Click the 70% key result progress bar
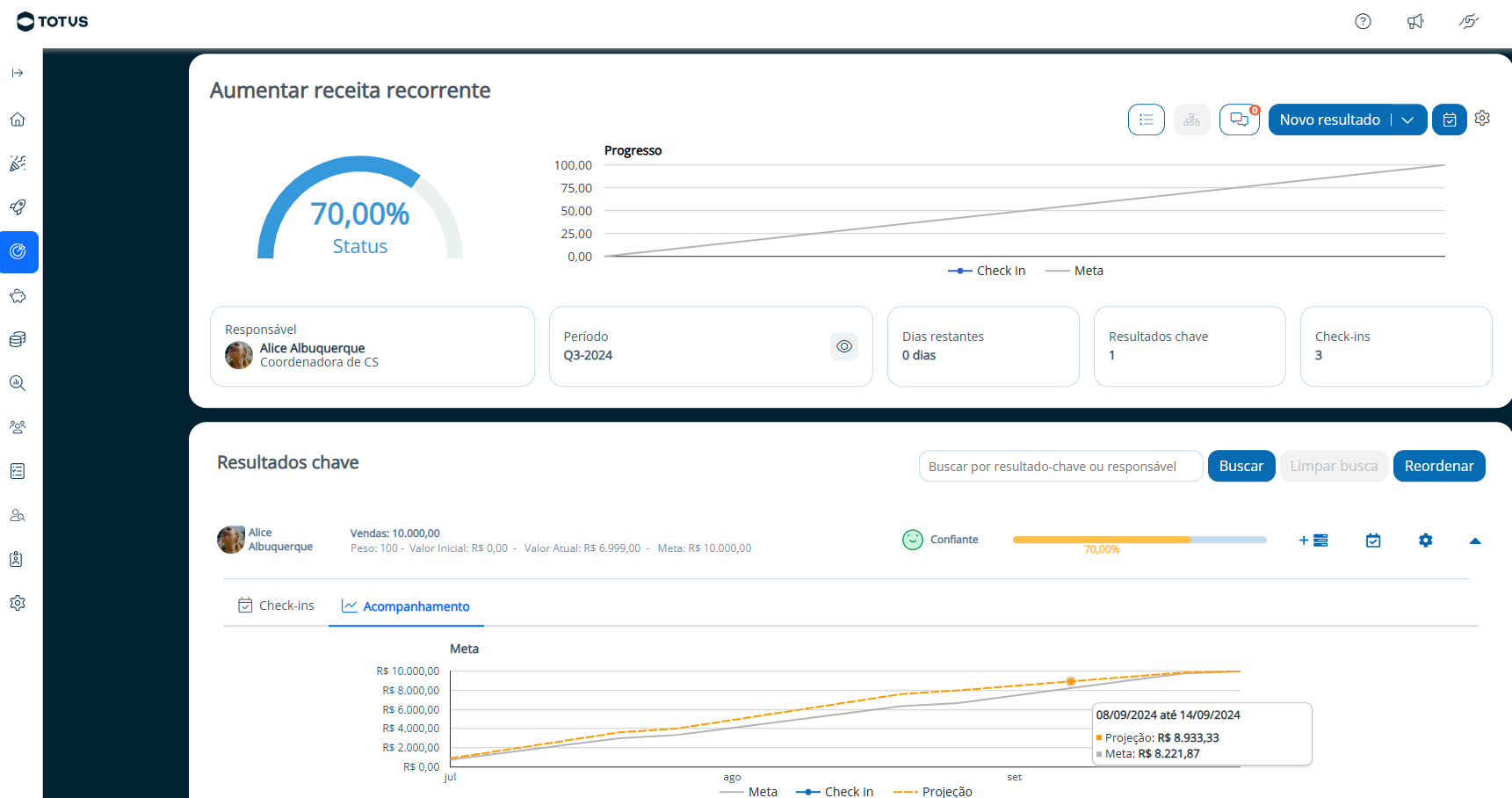The image size is (1512, 798). pos(1139,540)
